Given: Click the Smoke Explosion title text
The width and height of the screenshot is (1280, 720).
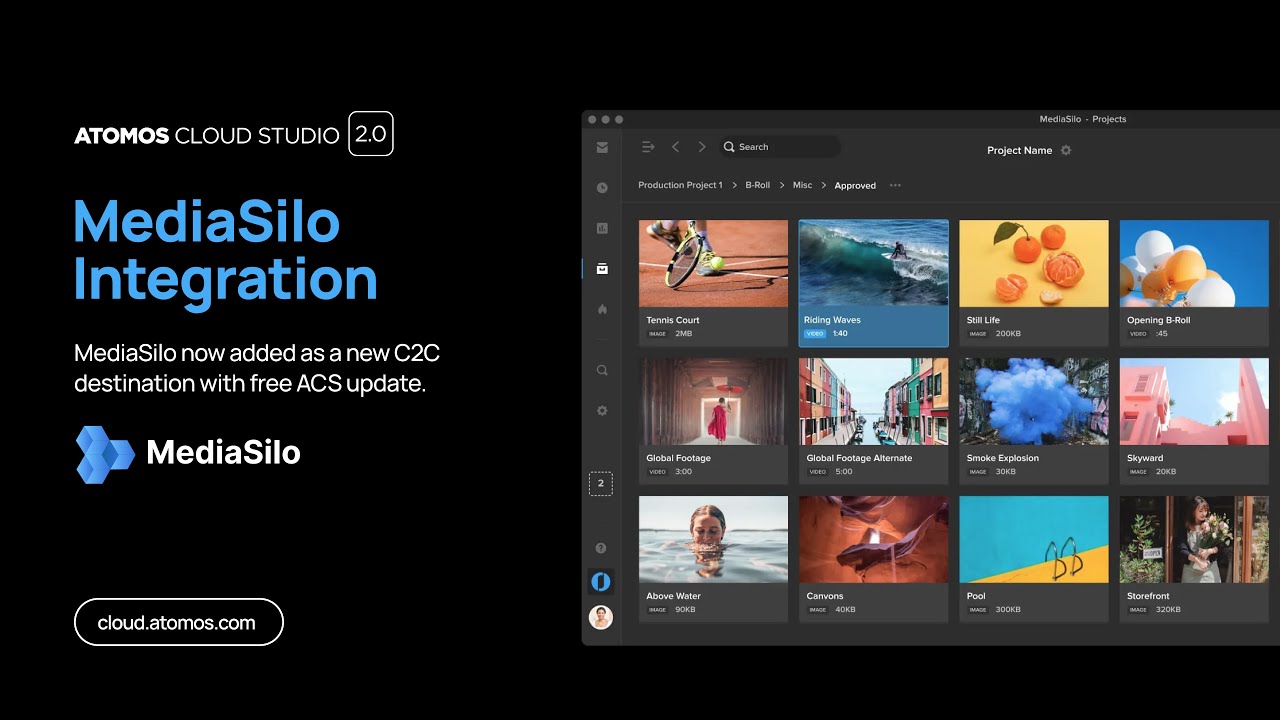Looking at the screenshot, I should pyautogui.click(x=1003, y=458).
